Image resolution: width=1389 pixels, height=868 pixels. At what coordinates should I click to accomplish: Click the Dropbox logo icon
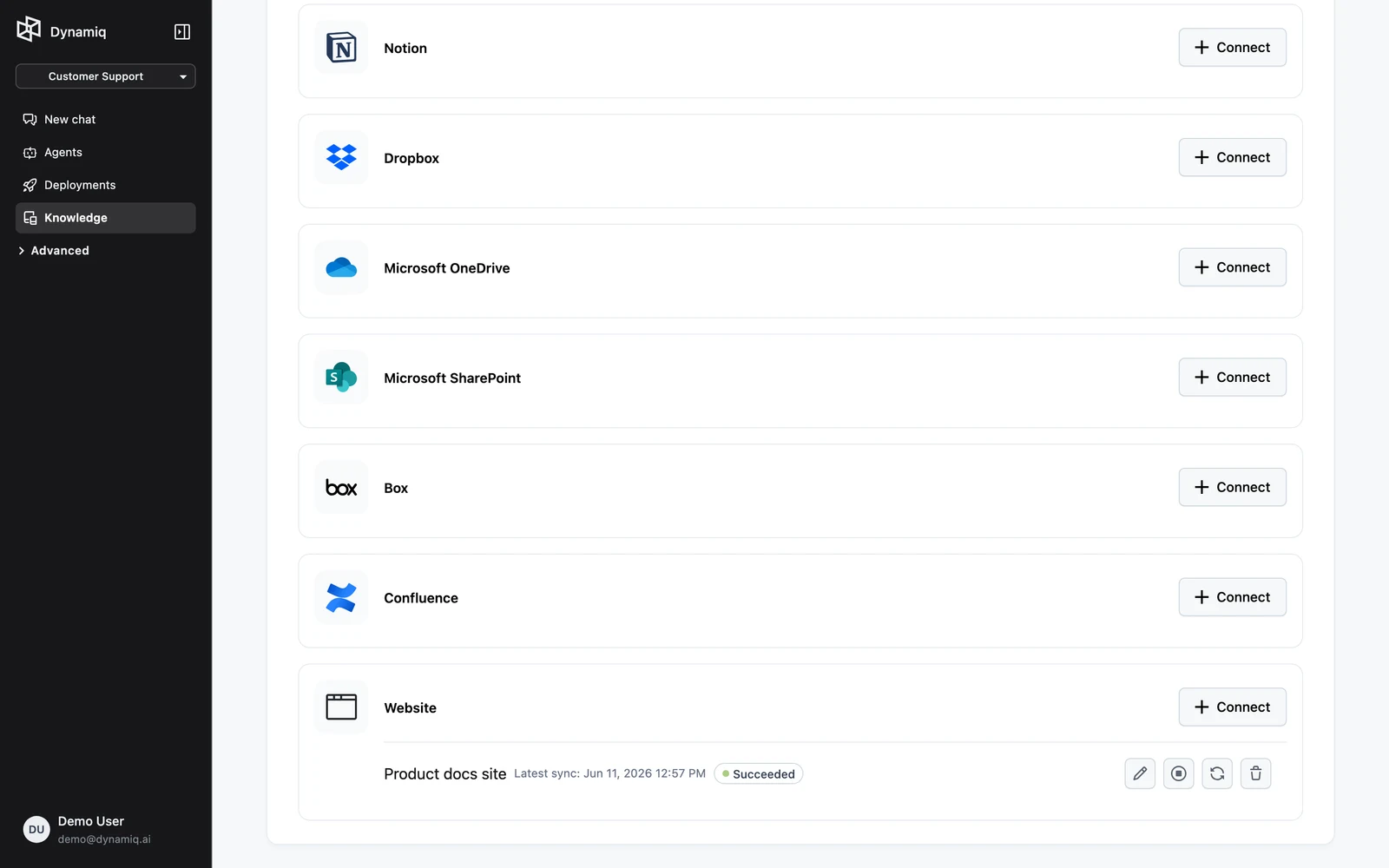(341, 157)
